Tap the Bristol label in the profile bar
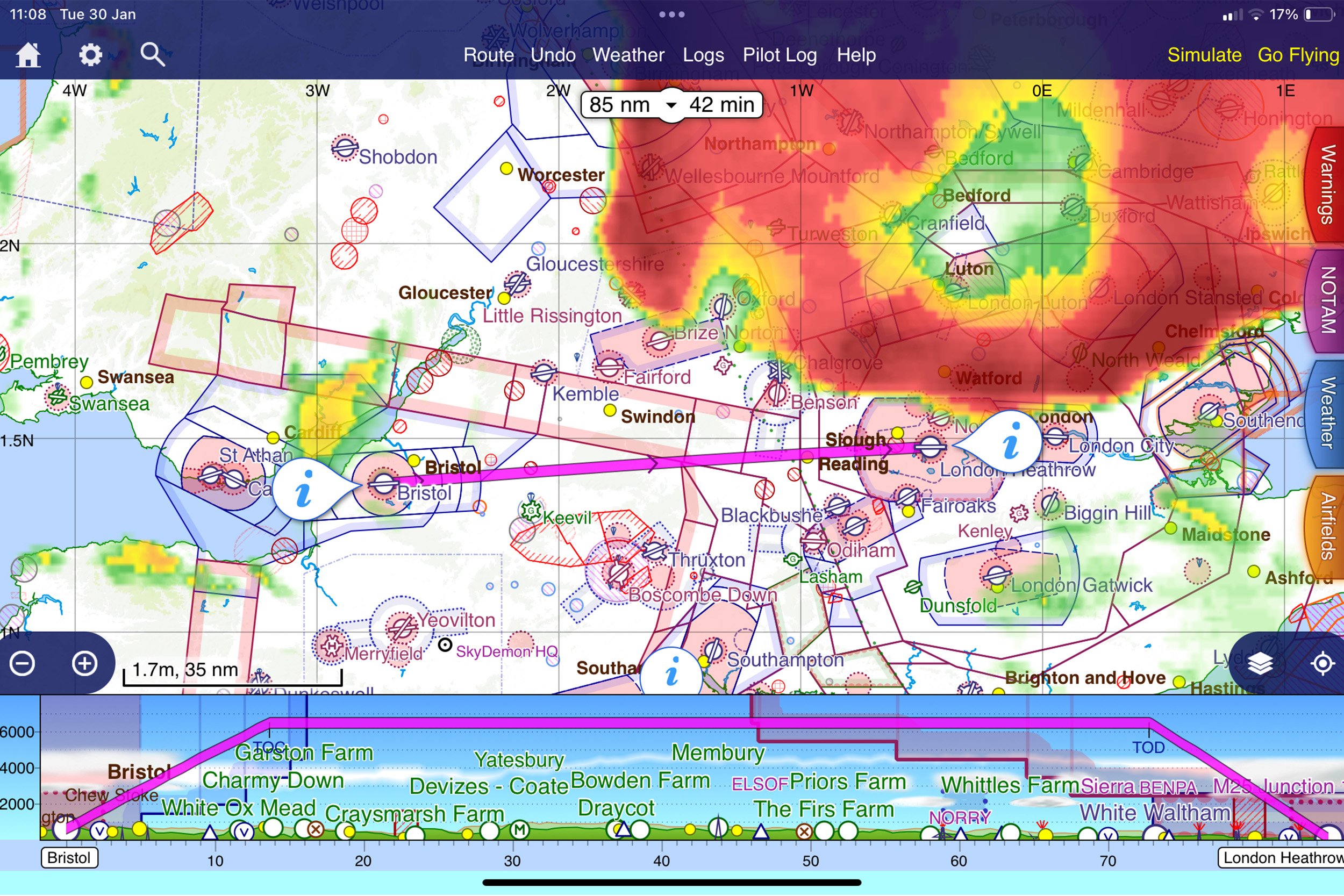Viewport: 1344px width, 896px height. pyautogui.click(x=69, y=858)
